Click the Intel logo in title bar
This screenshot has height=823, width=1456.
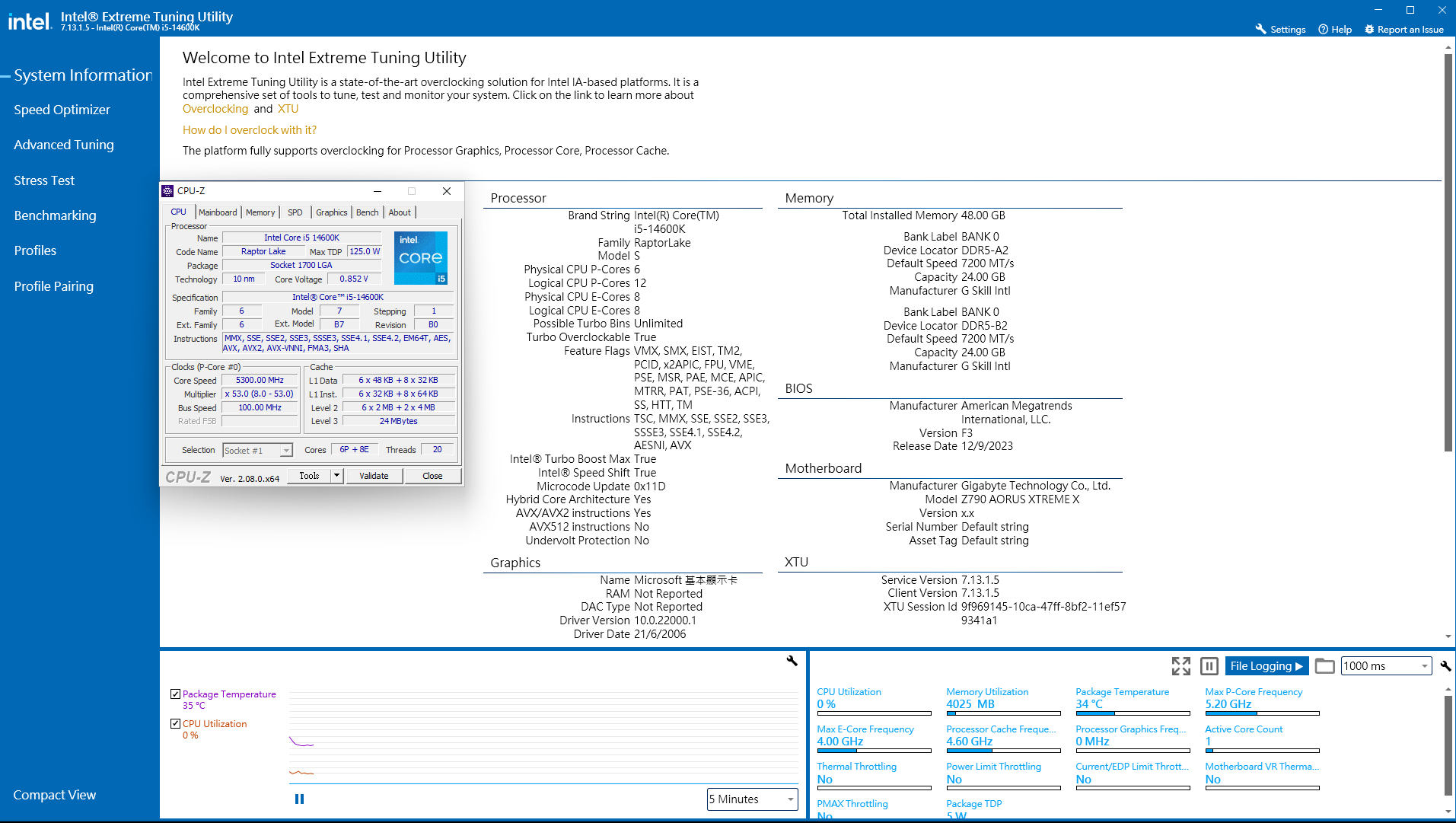point(30,21)
